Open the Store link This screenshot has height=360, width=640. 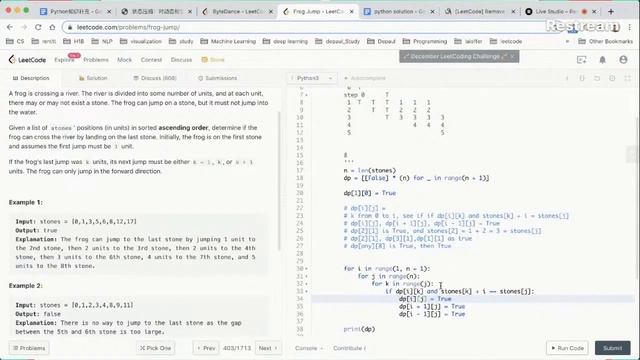pos(213,60)
